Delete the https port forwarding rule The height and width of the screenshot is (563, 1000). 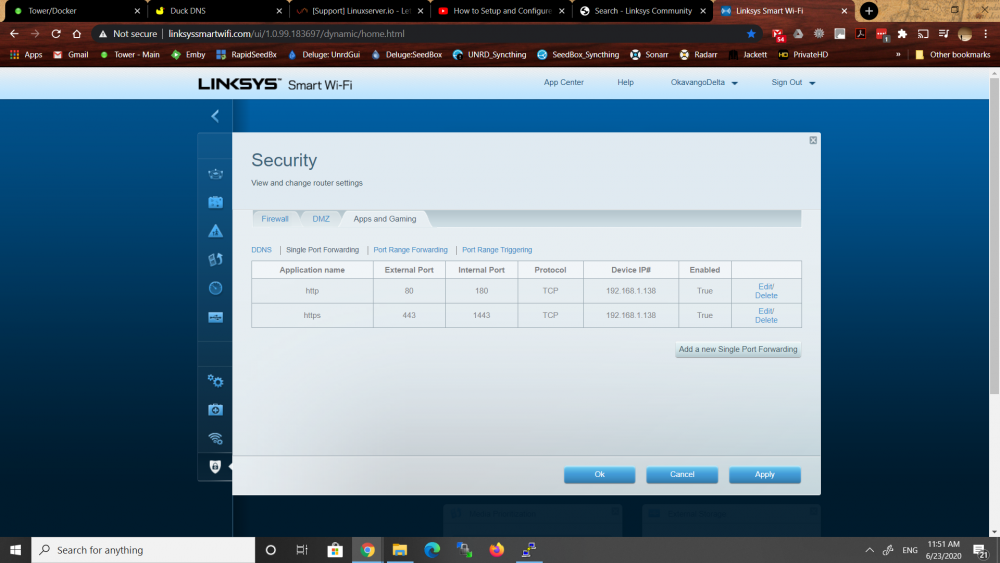[x=766, y=320]
